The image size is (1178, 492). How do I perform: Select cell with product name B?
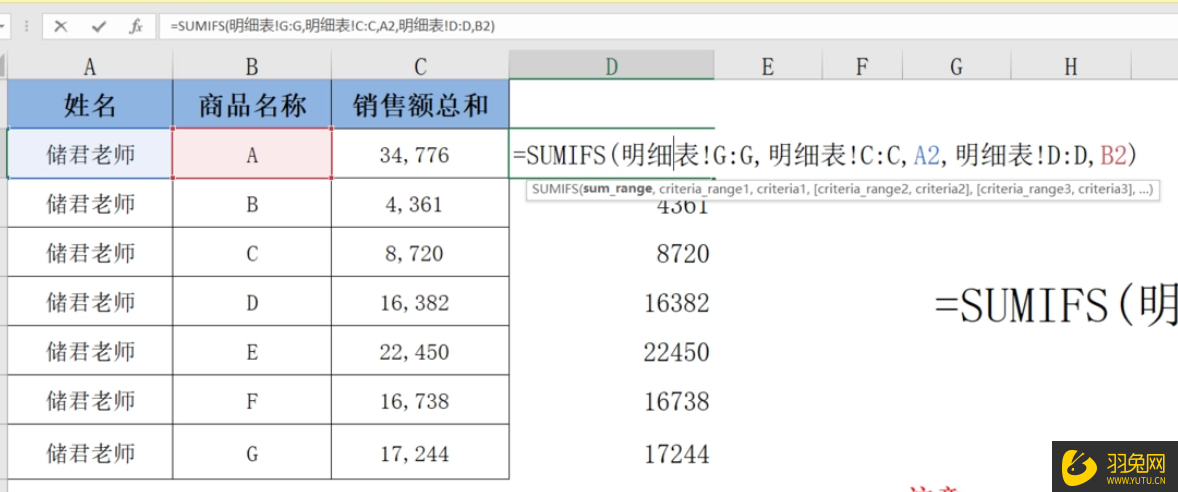coord(252,204)
